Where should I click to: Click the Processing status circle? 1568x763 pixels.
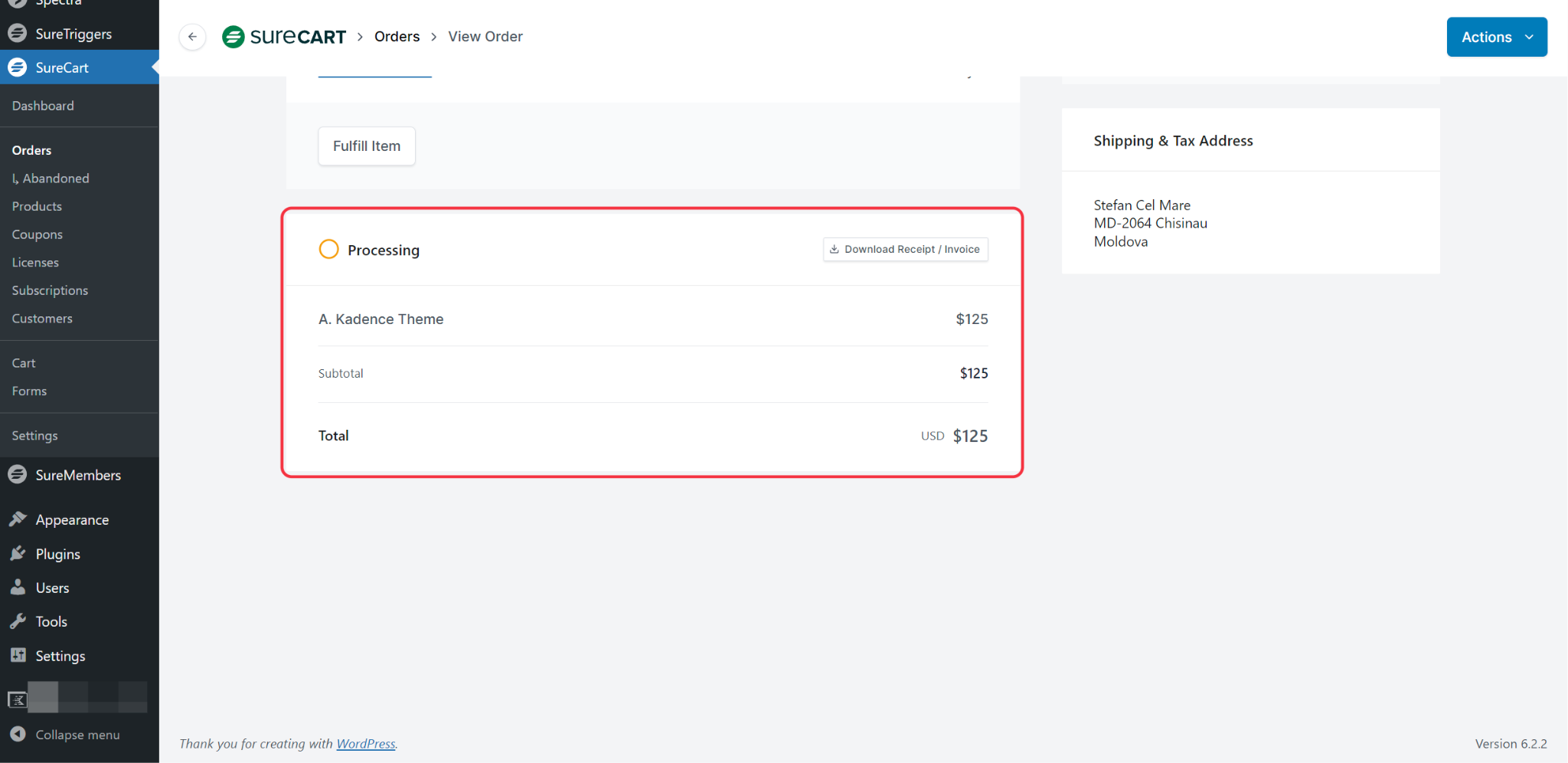[328, 250]
